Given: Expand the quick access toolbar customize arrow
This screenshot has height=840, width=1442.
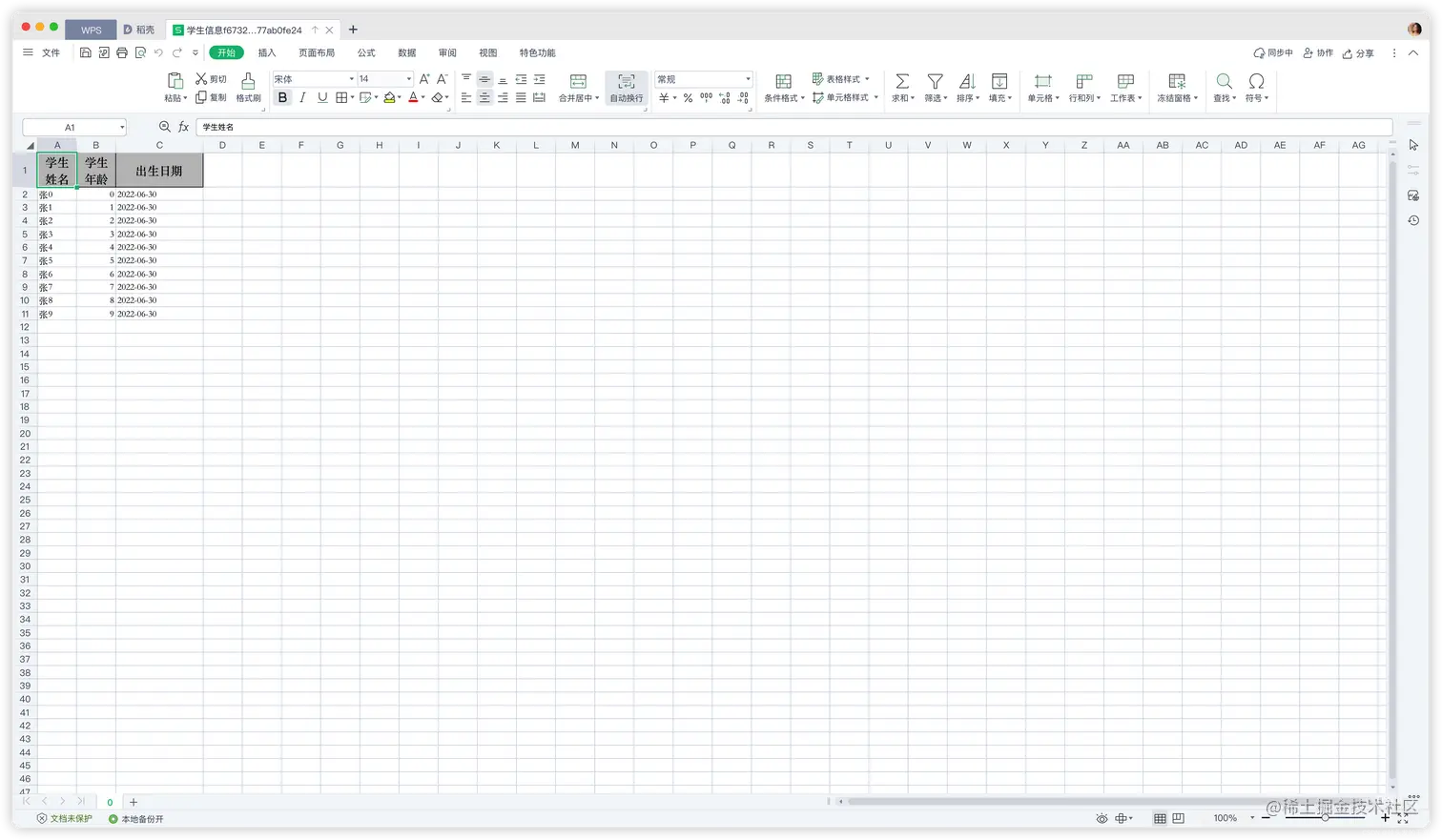Looking at the screenshot, I should pos(196,53).
